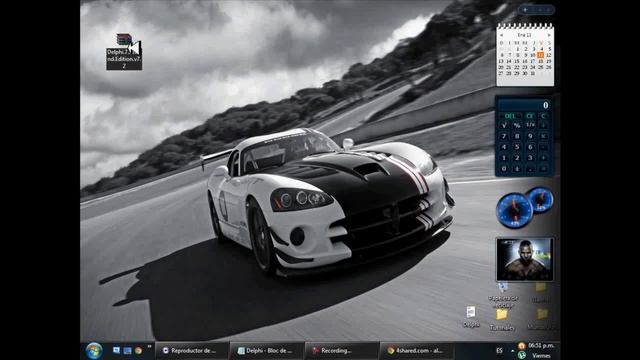640x360 pixels.
Task: Add gadgets with the sidebar plus button
Action: point(525,9)
